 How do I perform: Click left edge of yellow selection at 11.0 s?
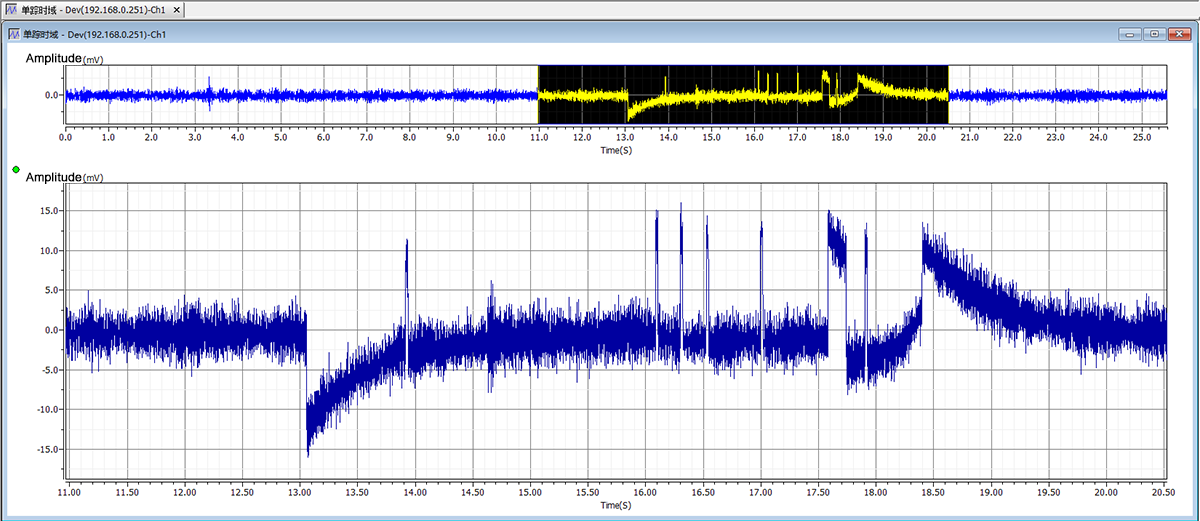539,94
